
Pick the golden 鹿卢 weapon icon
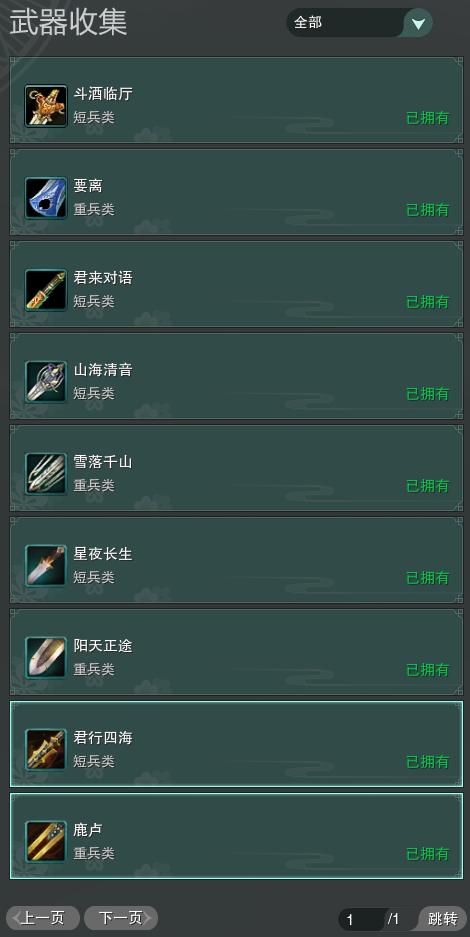pos(46,842)
